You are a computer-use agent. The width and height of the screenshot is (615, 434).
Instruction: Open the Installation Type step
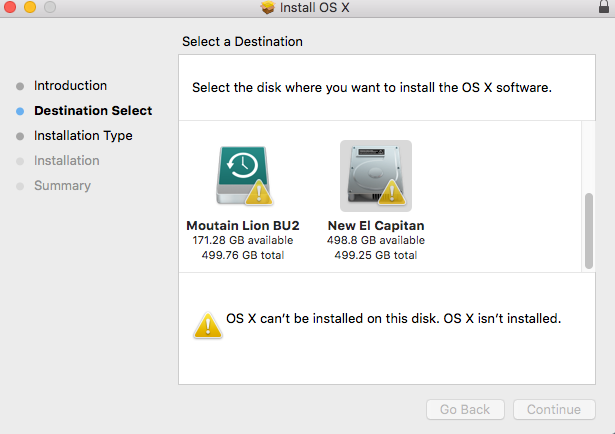(x=83, y=136)
